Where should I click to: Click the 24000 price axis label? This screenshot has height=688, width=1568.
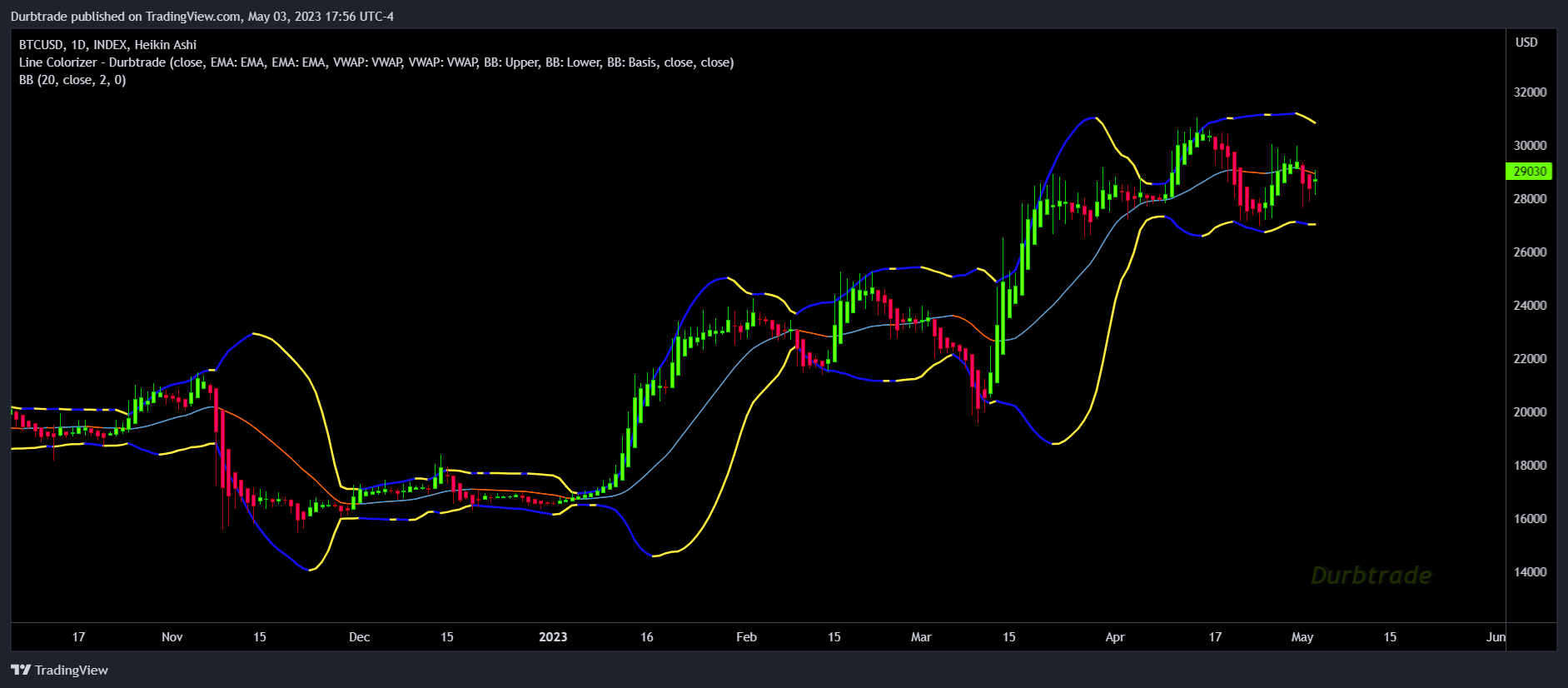coord(1530,306)
